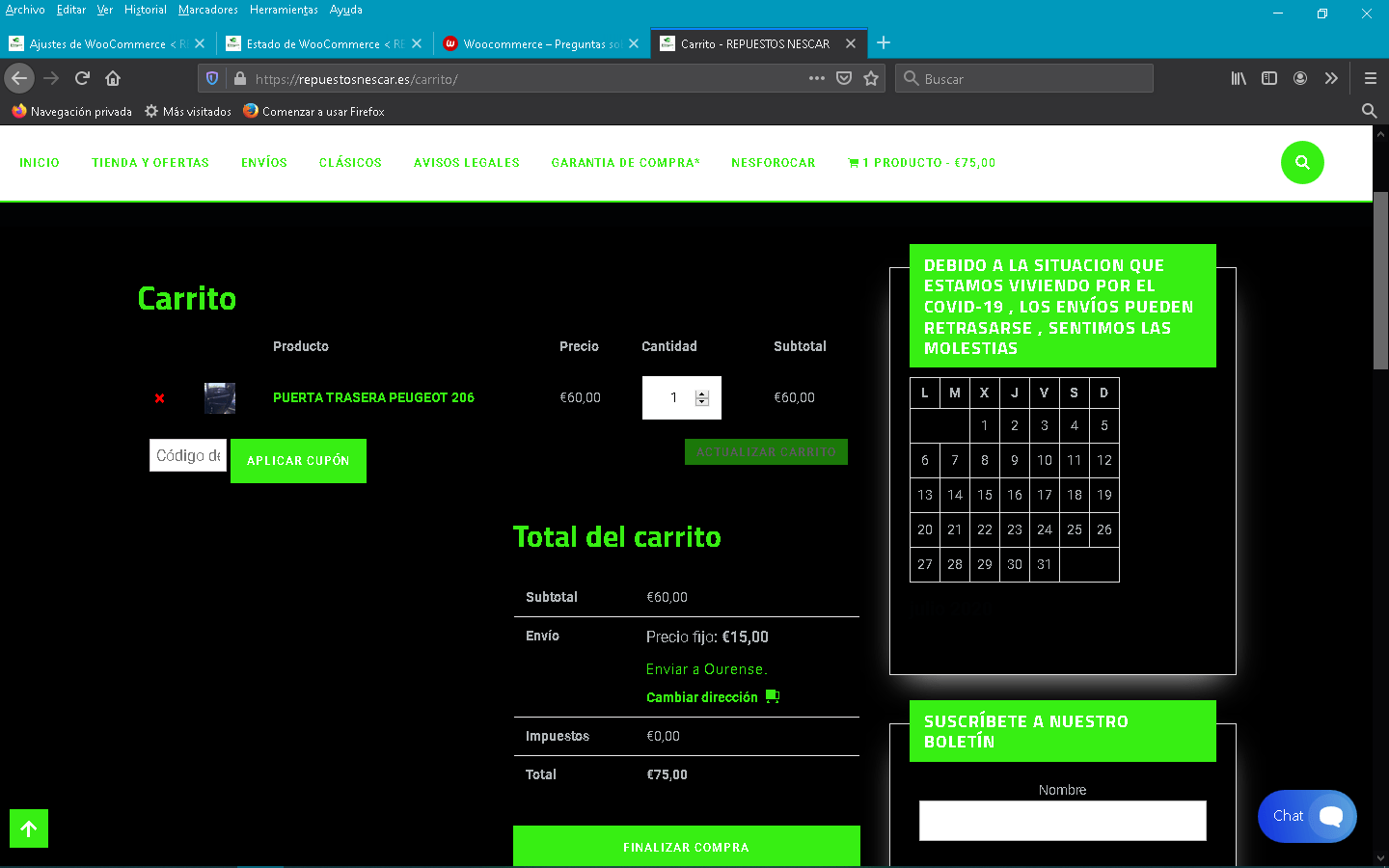
Task: Open Comenzar a usar Firefox bookmark
Action: pyautogui.click(x=313, y=111)
